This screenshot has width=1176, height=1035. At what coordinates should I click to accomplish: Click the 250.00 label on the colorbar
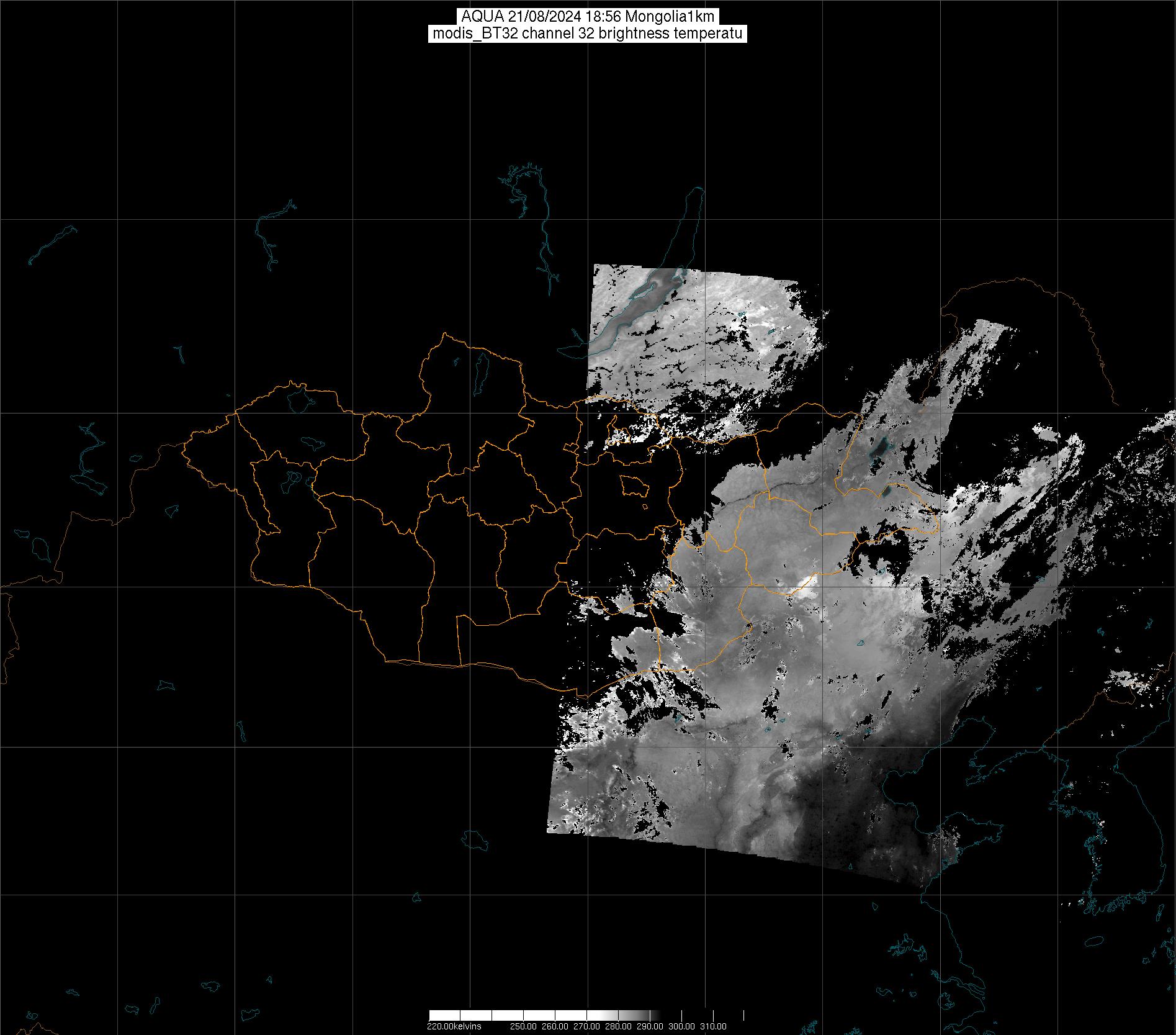pyautogui.click(x=523, y=1026)
